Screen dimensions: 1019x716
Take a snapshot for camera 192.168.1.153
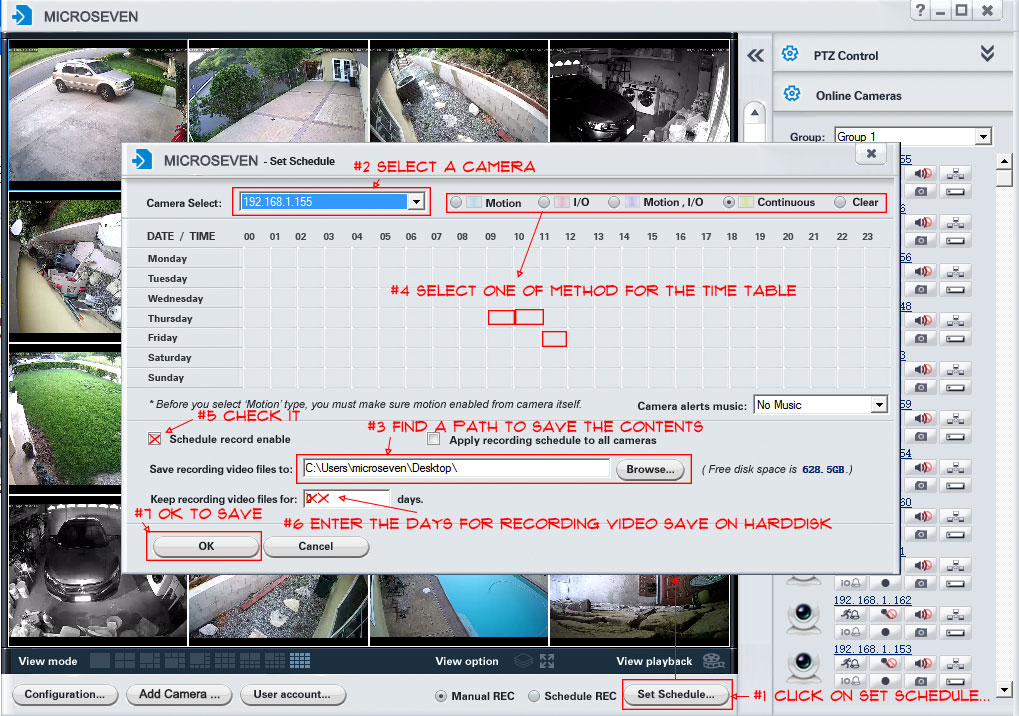[x=922, y=681]
